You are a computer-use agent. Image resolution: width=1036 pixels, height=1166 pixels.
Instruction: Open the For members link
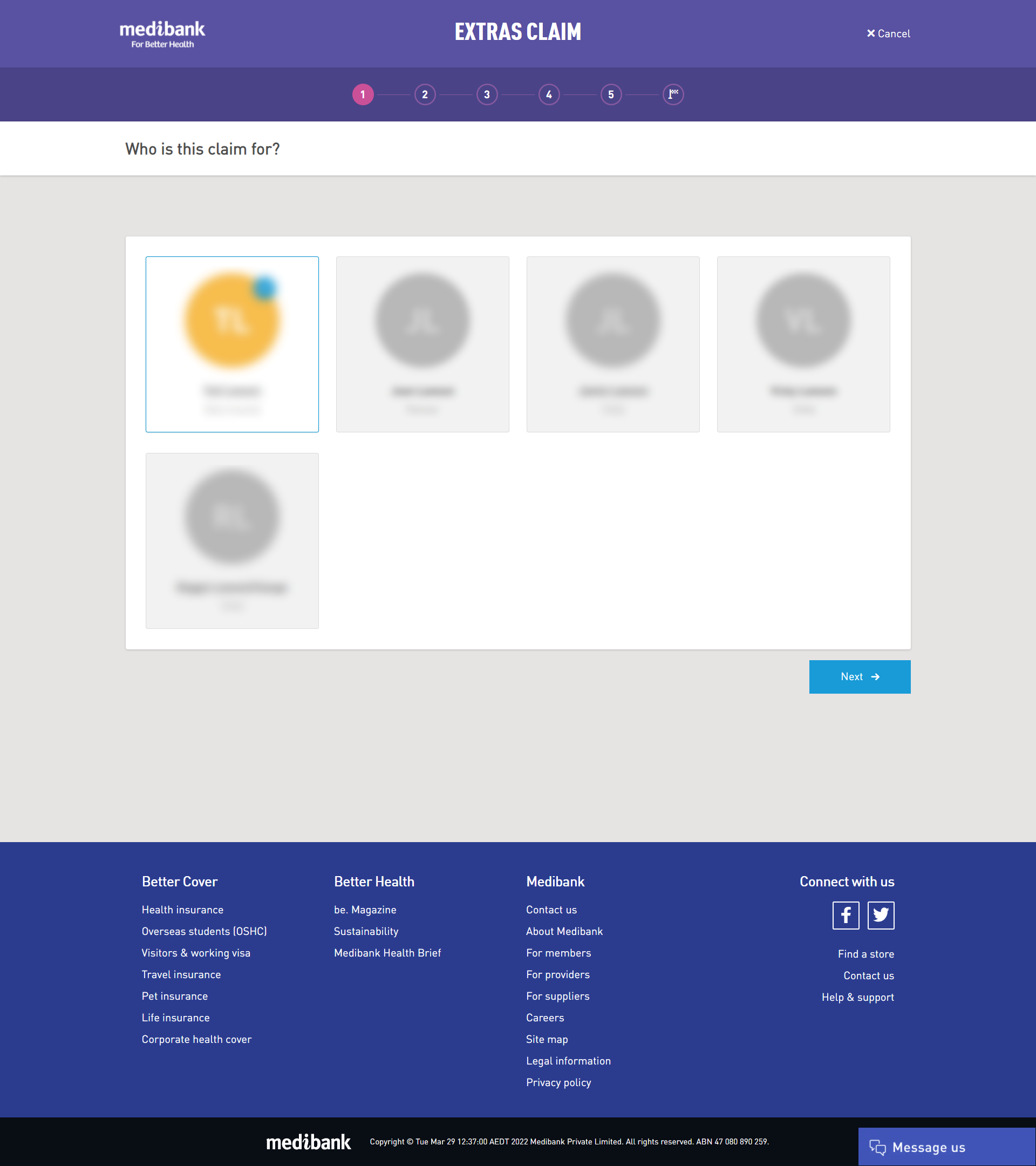[559, 953]
